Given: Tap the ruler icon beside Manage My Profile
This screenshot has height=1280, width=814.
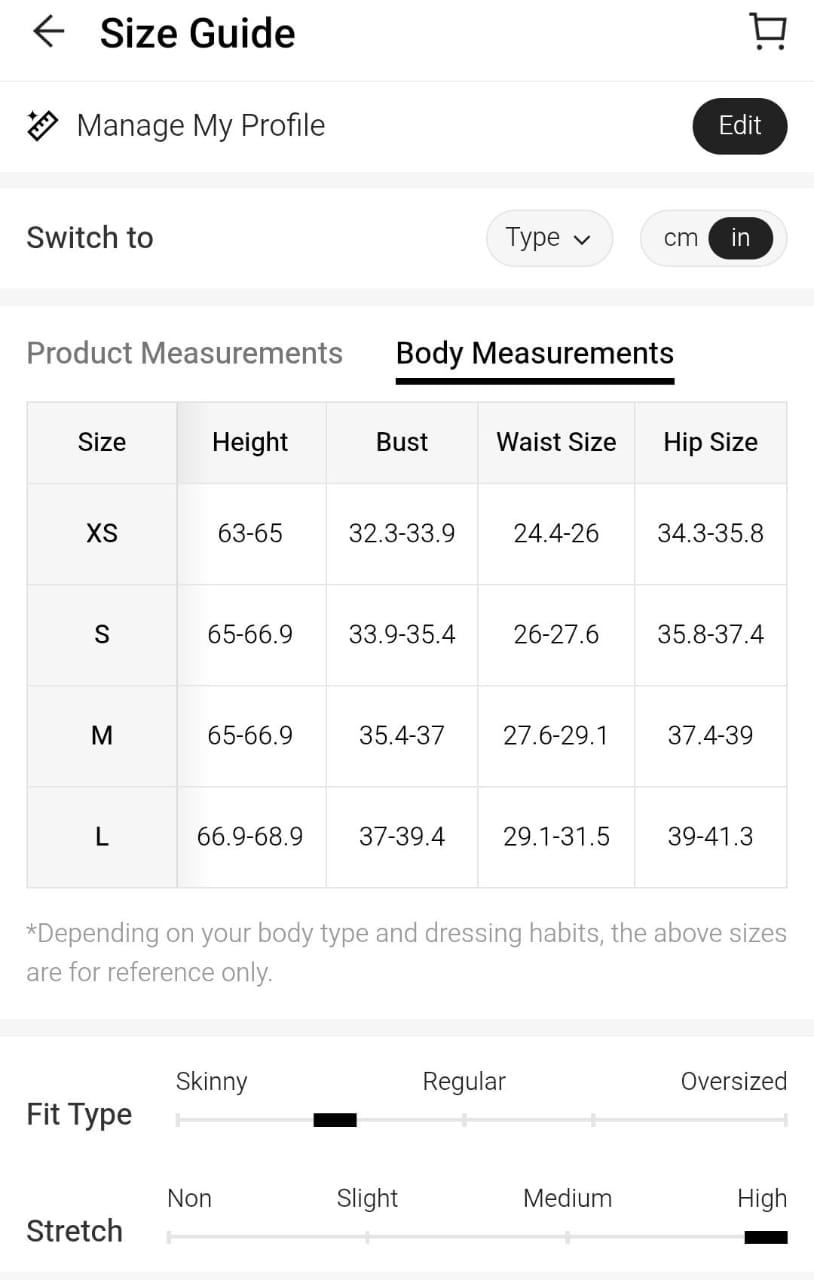Looking at the screenshot, I should tap(42, 126).
